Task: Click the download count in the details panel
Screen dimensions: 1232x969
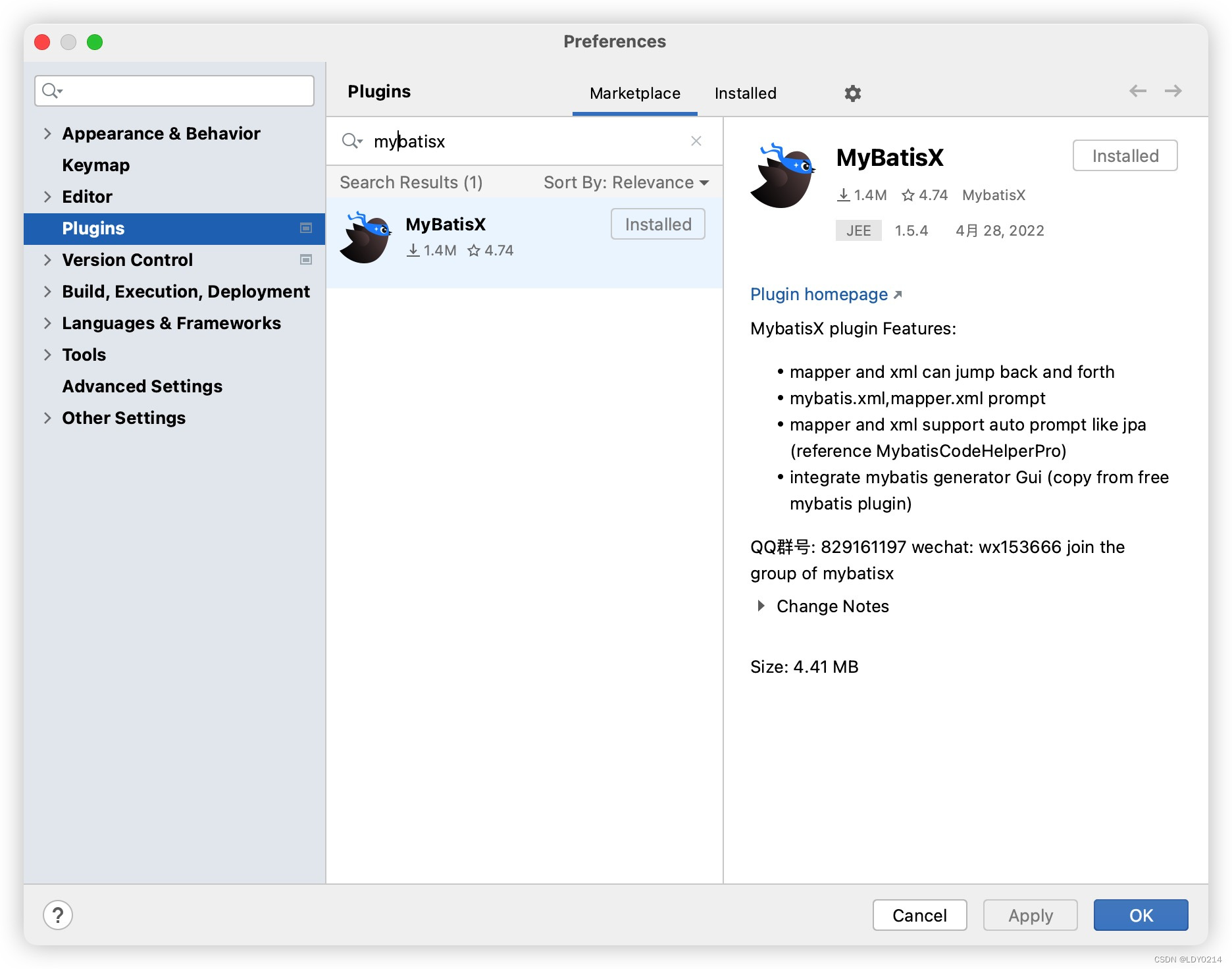Action: pyautogui.click(x=862, y=195)
